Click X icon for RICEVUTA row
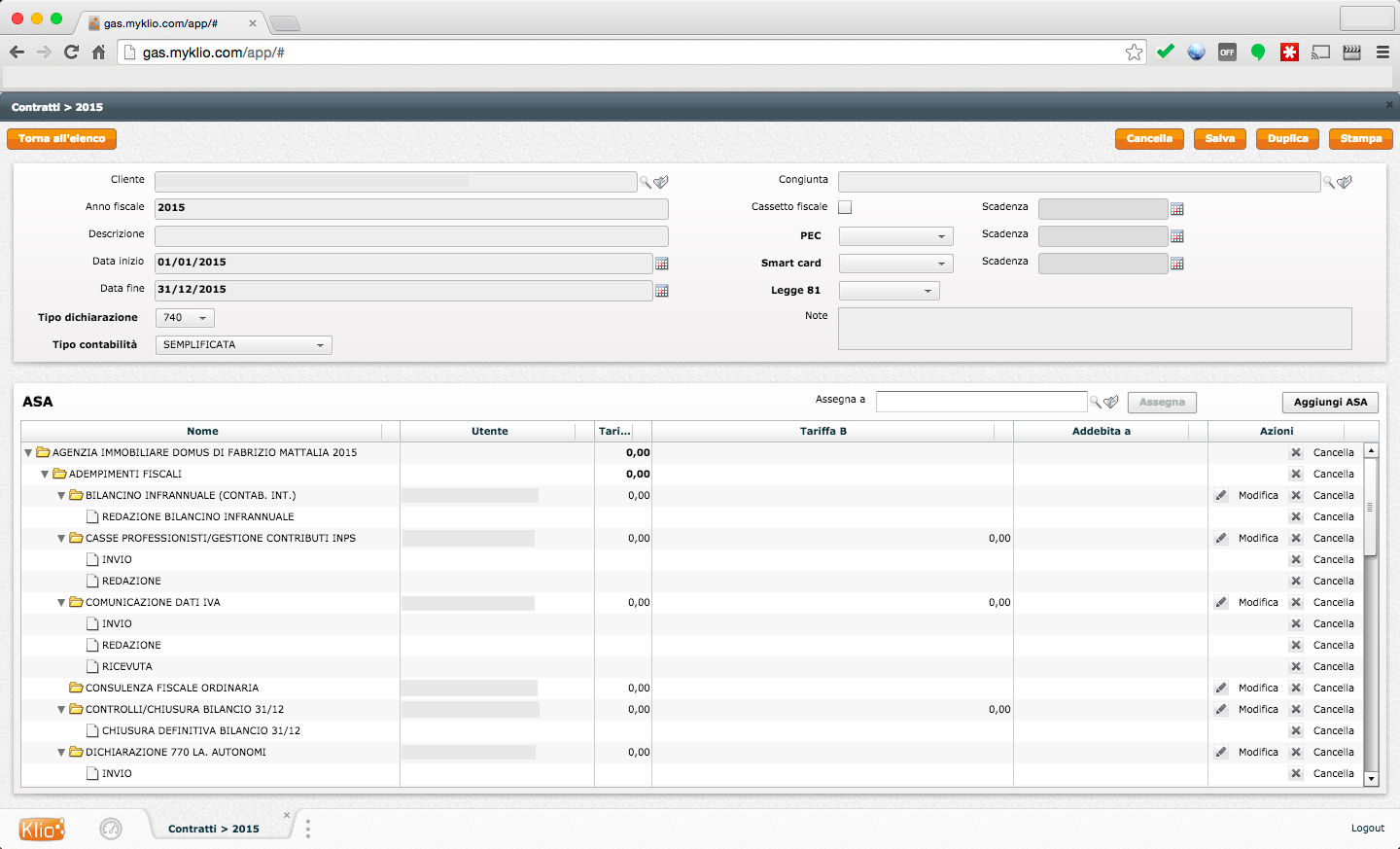The width and height of the screenshot is (1400, 849). point(1296,667)
